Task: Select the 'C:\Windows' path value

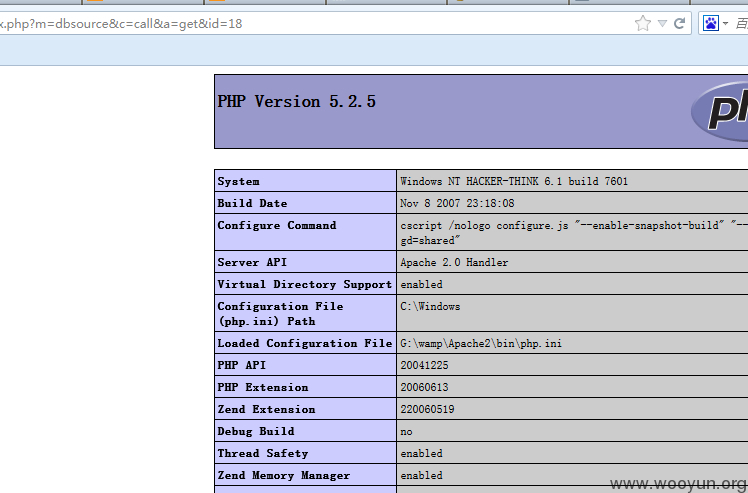Action: (x=430, y=306)
